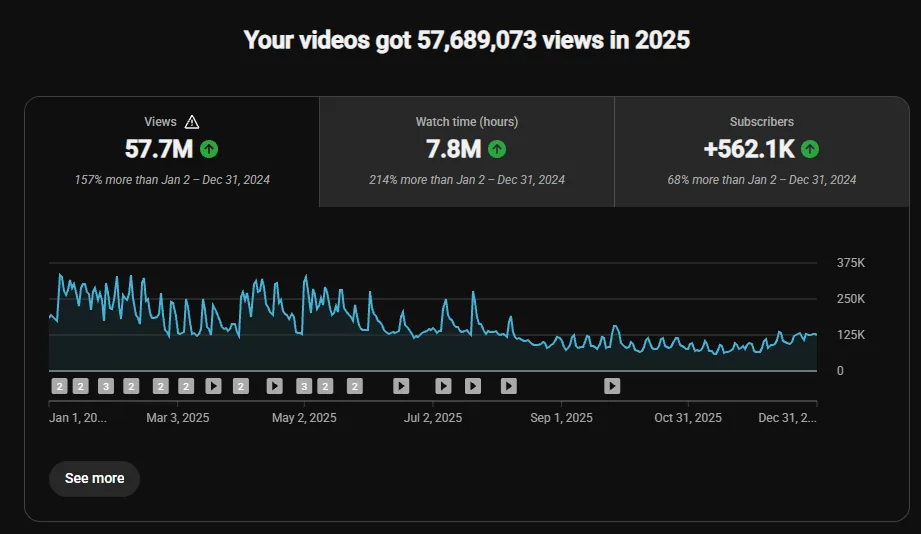Click the green up arrow next to +562.1K

click(x=810, y=149)
